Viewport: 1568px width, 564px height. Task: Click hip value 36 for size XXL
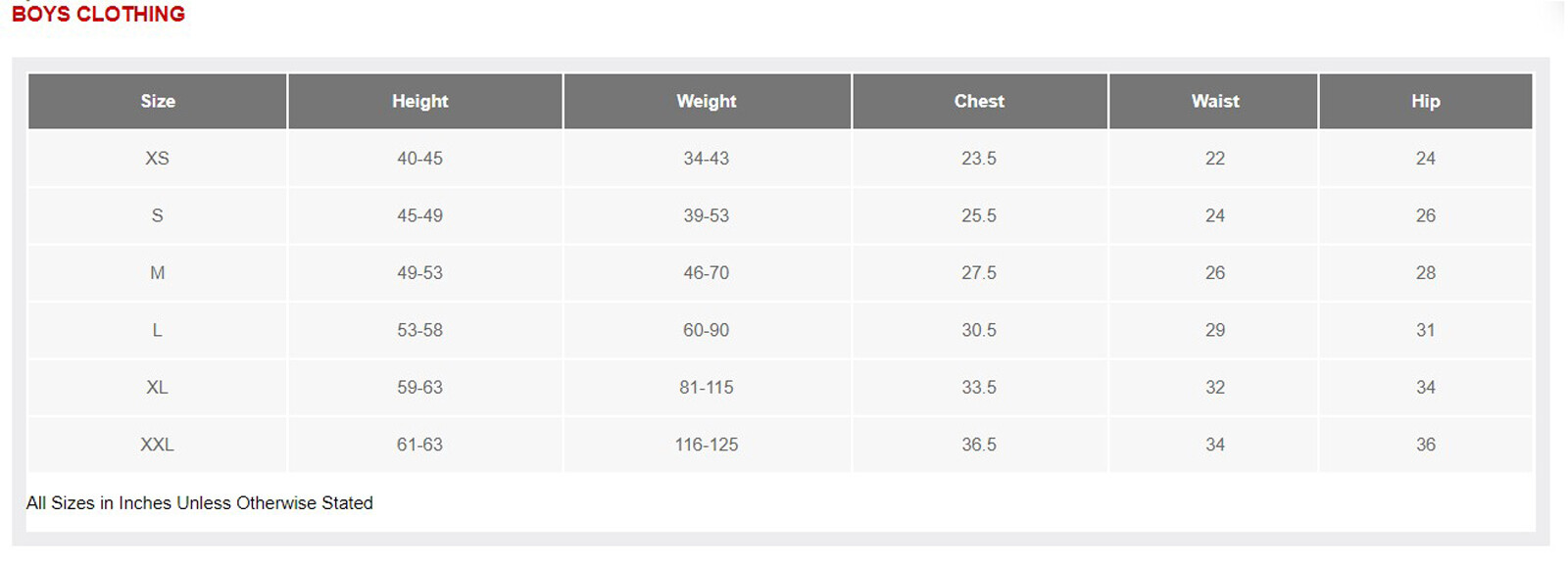(1425, 445)
